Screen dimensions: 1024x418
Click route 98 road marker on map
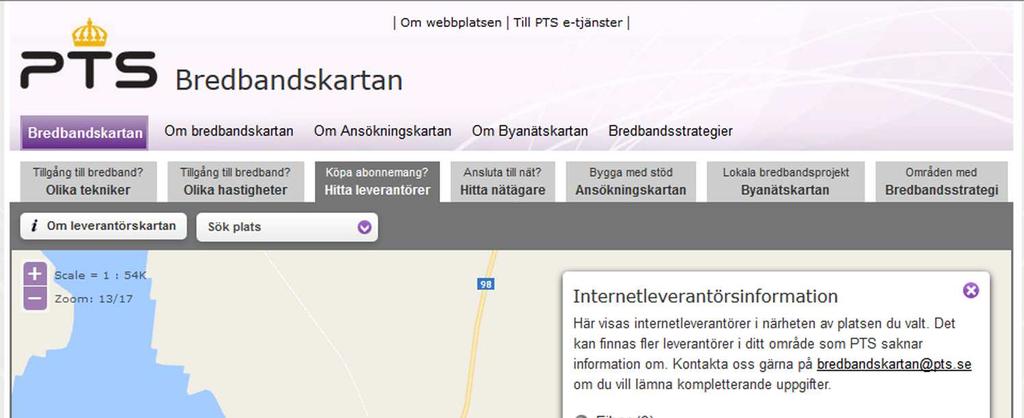pyautogui.click(x=485, y=284)
